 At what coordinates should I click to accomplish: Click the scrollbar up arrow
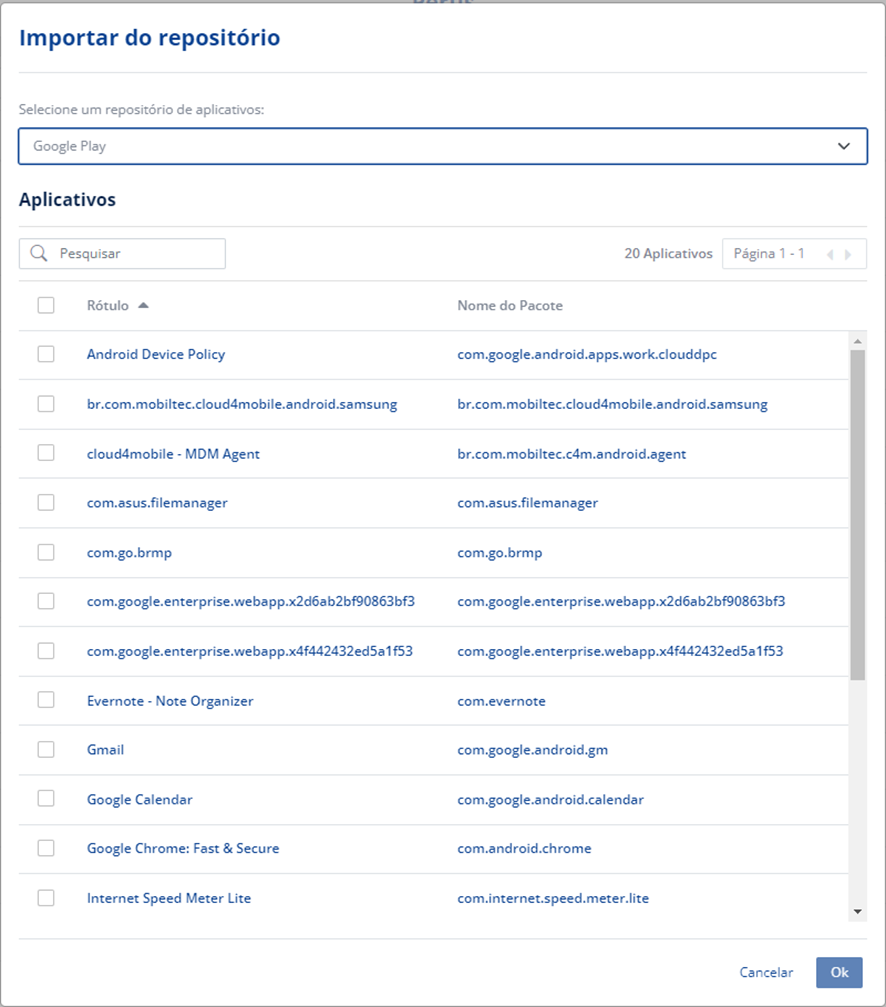pos(857,341)
